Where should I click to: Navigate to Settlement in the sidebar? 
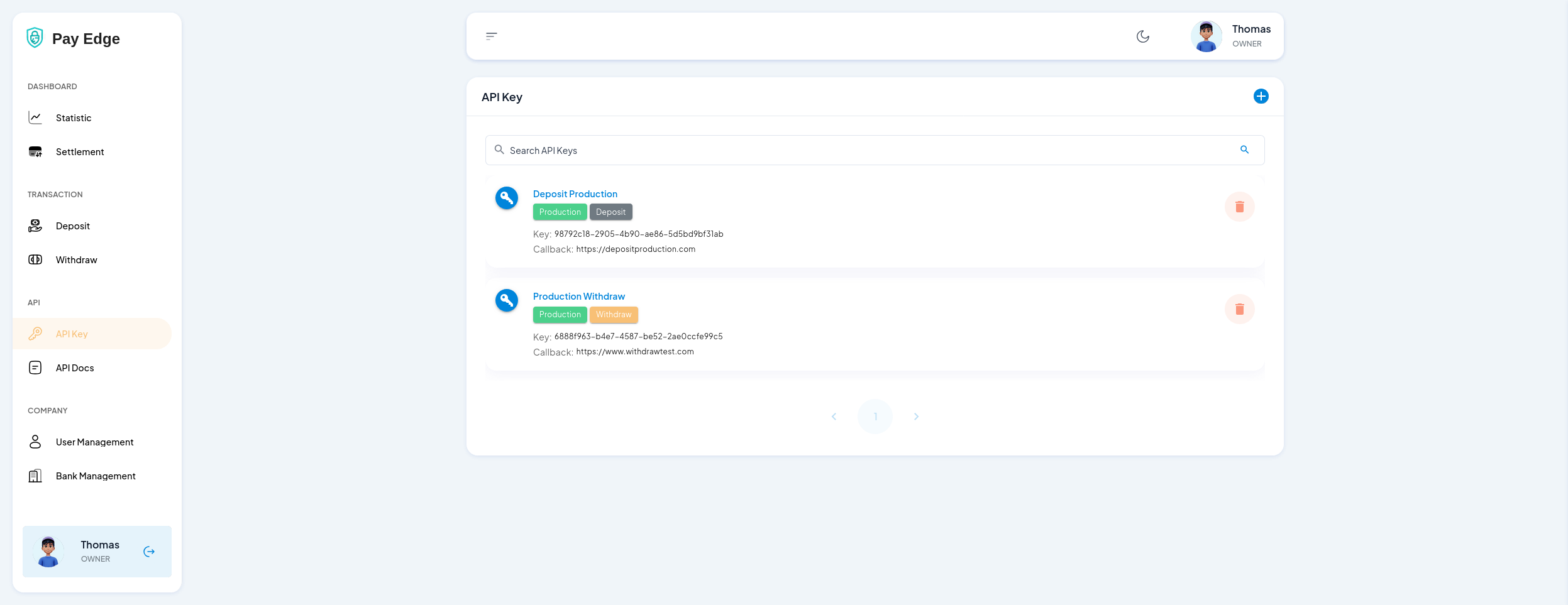[80, 152]
